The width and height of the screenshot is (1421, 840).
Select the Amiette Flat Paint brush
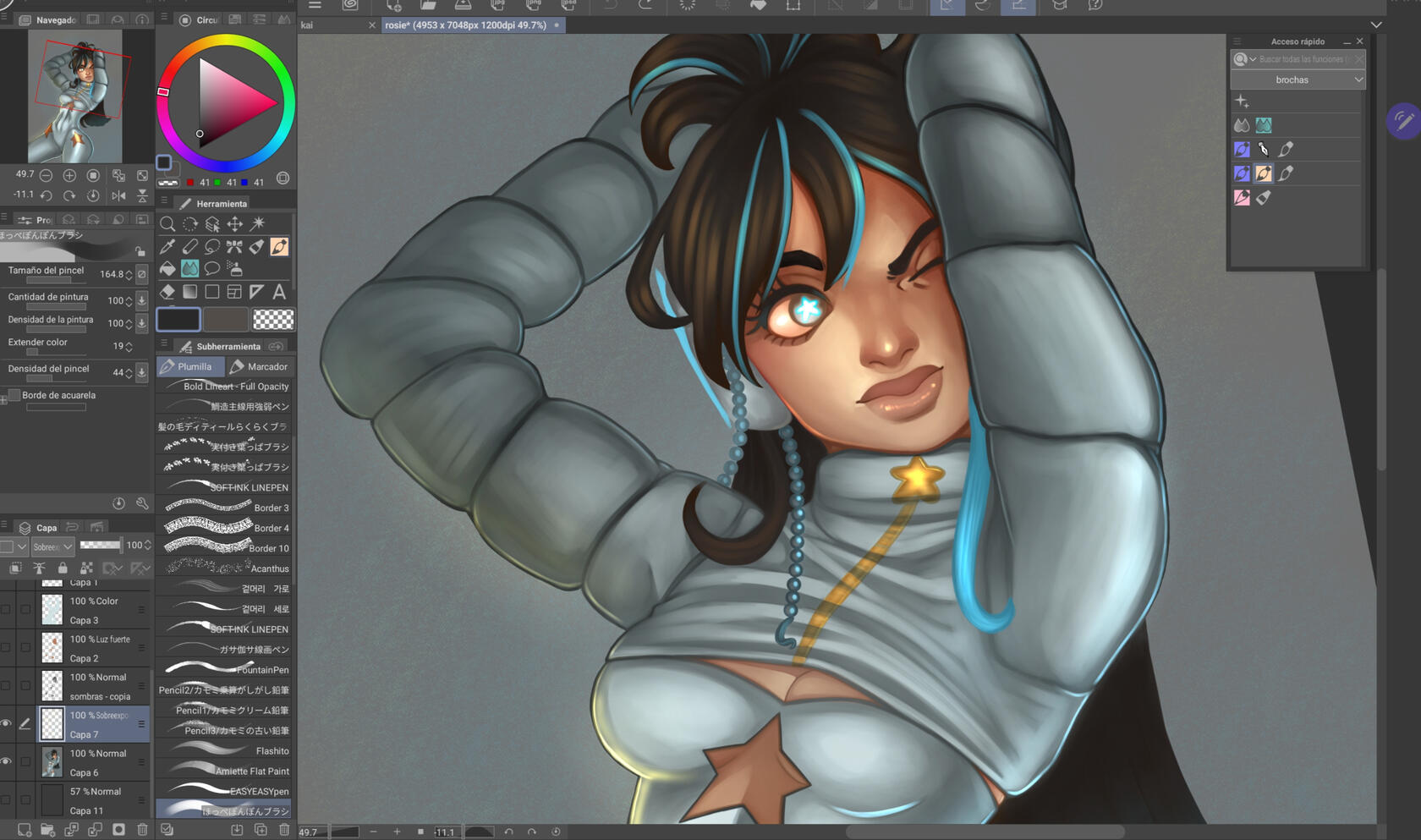(225, 771)
